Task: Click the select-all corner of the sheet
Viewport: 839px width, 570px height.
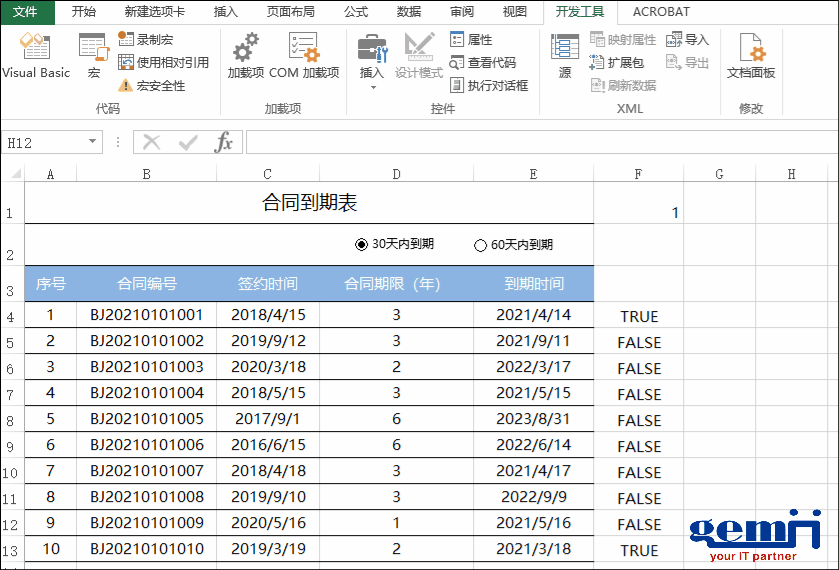Action: pos(16,173)
